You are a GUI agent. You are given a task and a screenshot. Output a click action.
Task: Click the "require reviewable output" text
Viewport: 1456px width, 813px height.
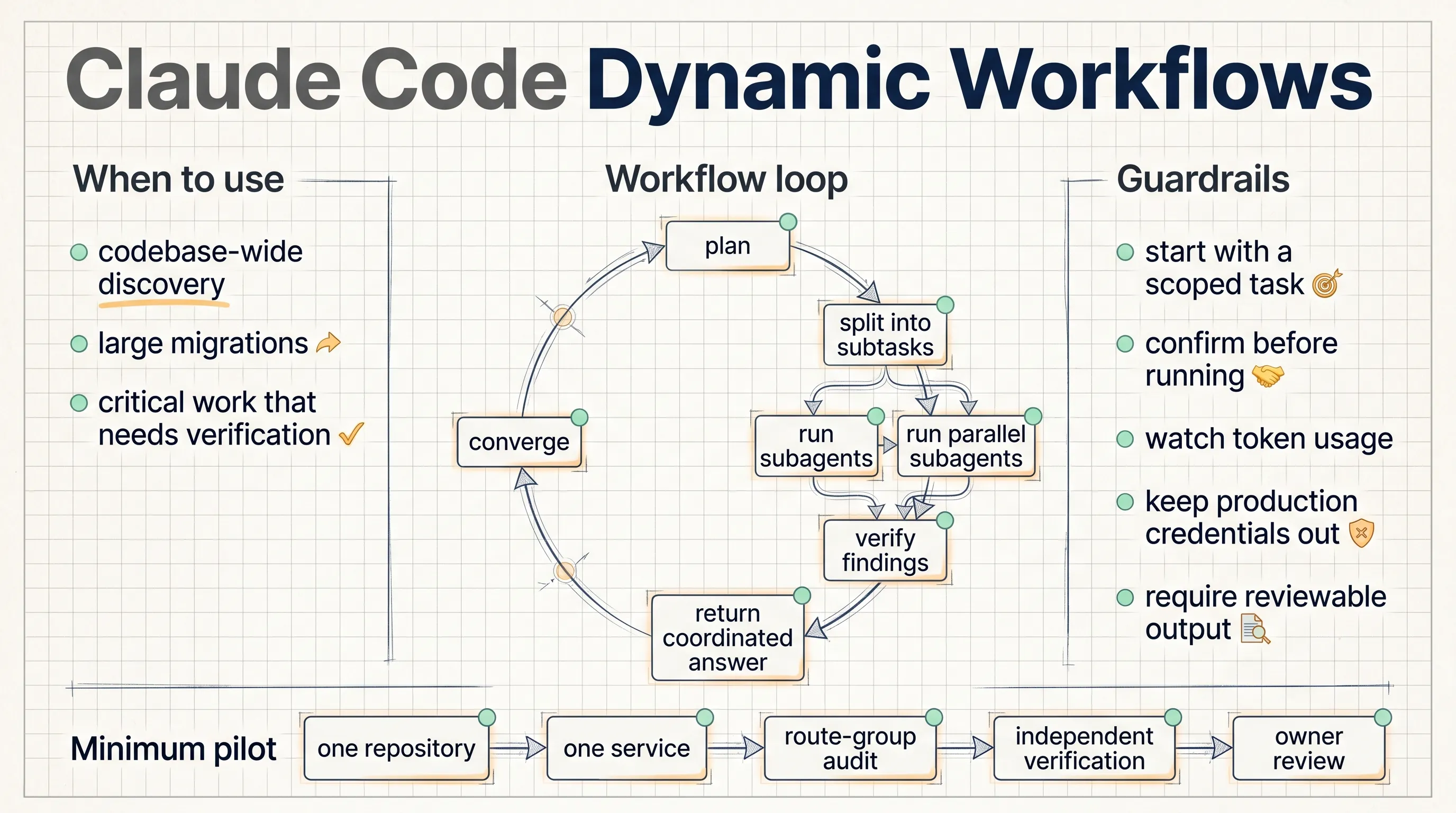coord(1266,613)
